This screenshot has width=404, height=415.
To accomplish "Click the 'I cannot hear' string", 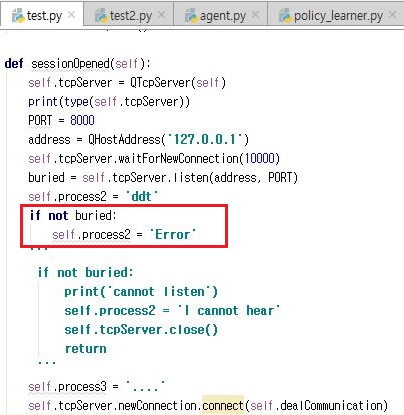I will 228,311.
